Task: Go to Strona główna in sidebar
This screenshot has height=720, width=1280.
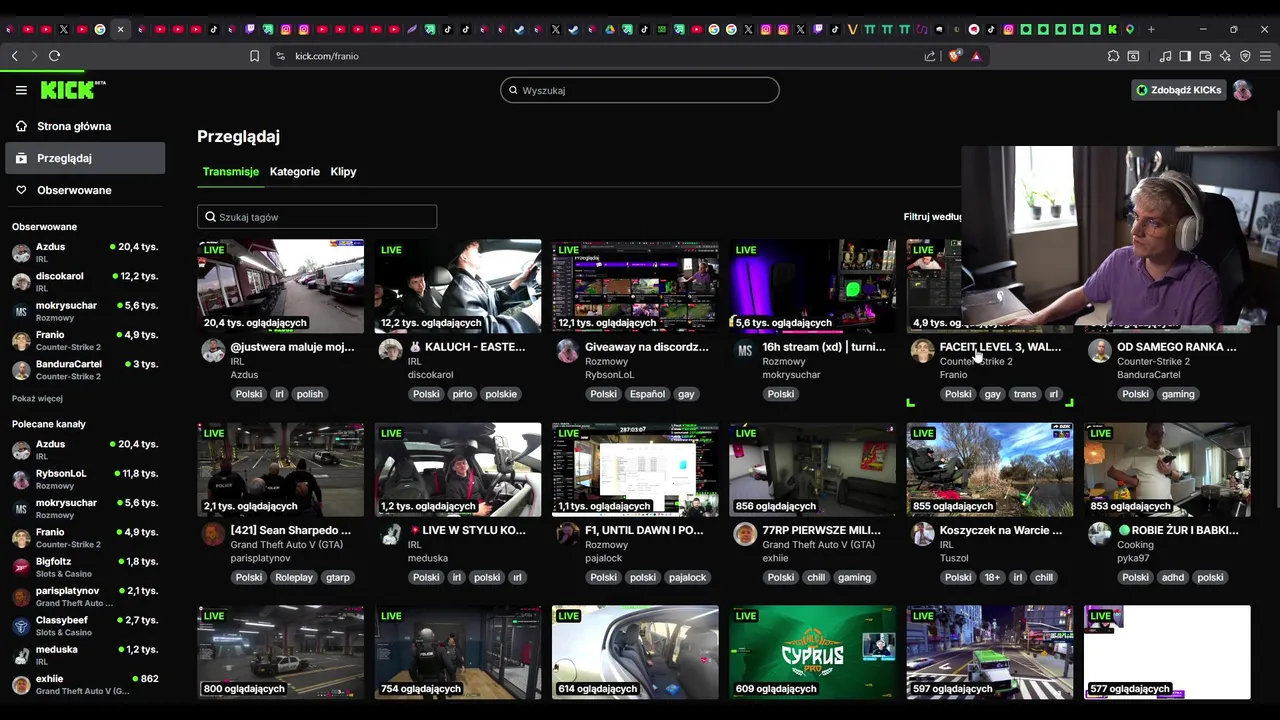Action: [x=85, y=126]
